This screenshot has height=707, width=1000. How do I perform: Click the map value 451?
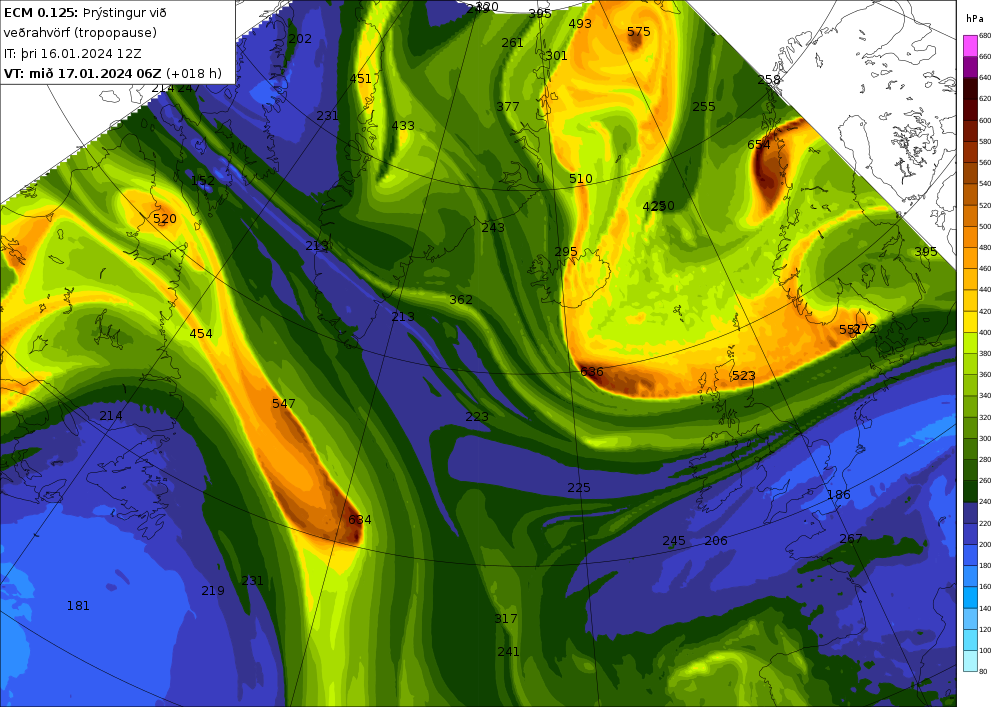360,78
